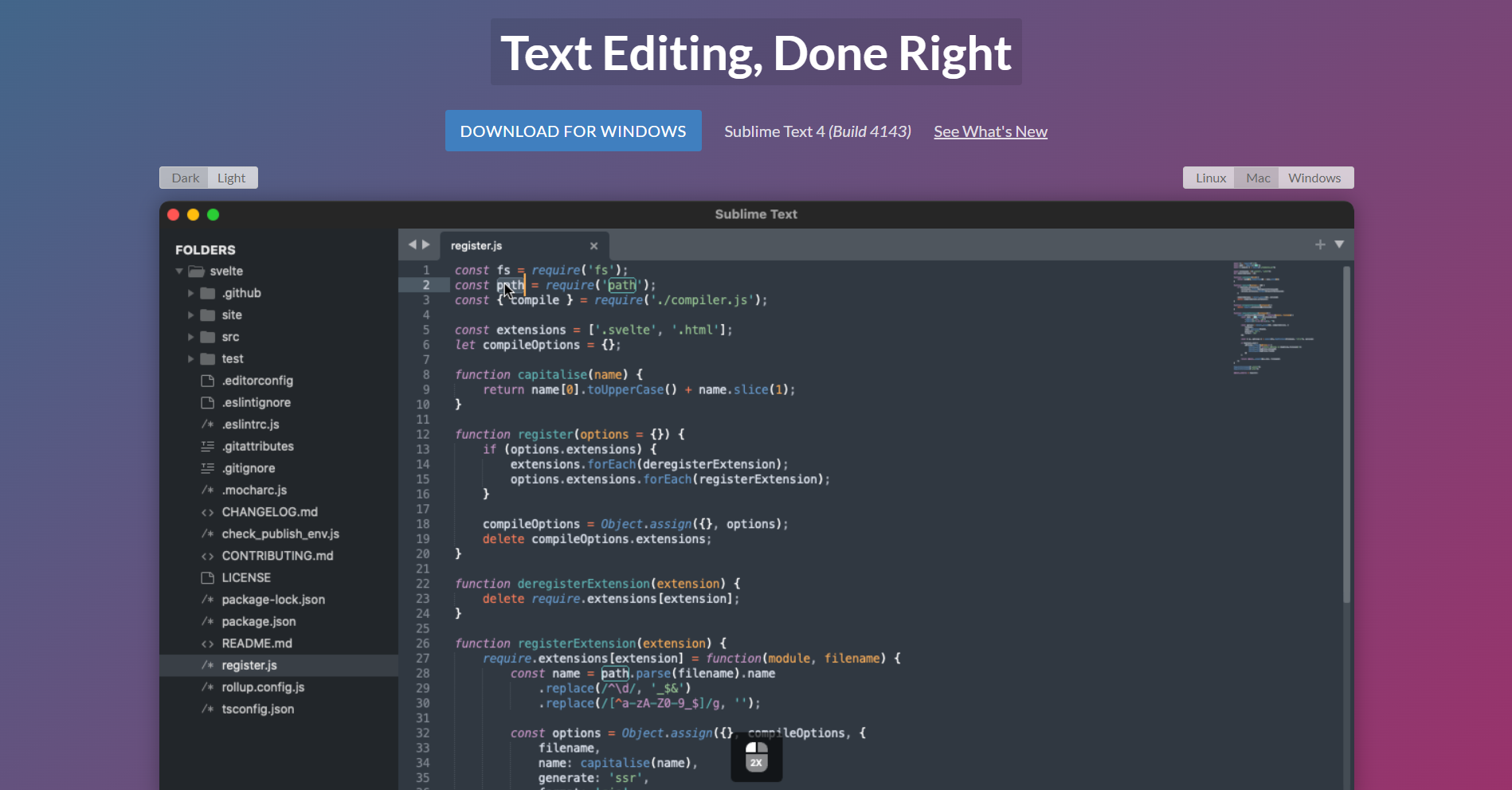
Task: Click the LICENSE file icon
Action: [208, 578]
